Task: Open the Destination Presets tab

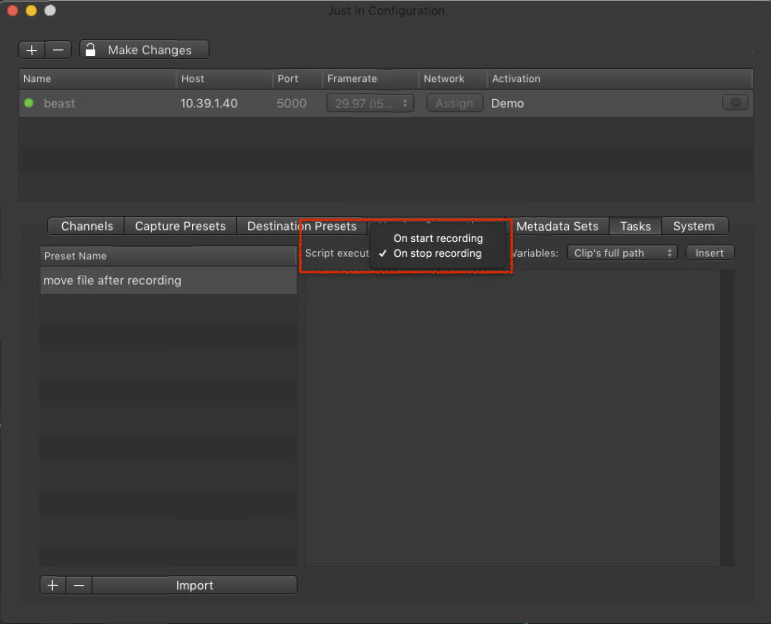Action: (x=301, y=226)
